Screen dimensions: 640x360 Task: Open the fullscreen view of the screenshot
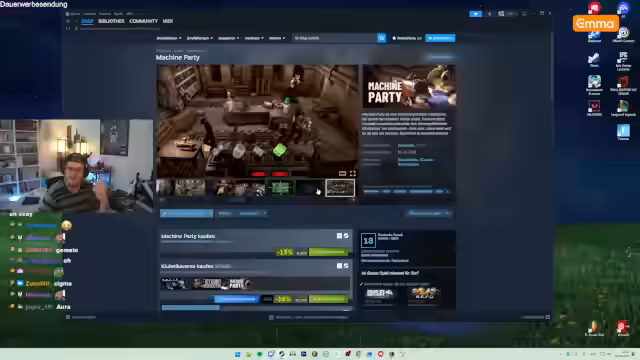(353, 173)
